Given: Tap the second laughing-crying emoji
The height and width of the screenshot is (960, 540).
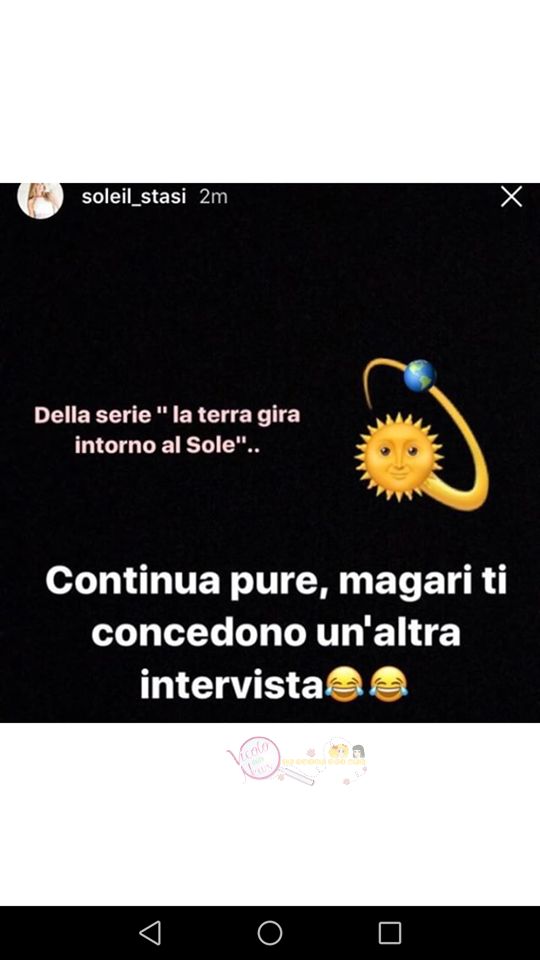Looking at the screenshot, I should [389, 684].
